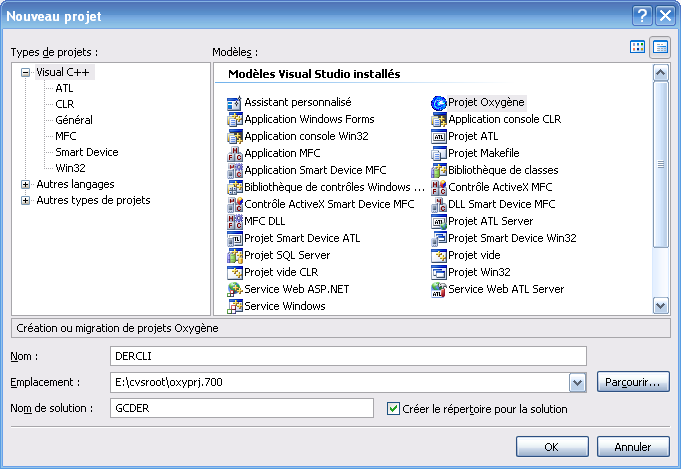Select the Contrôle ActiveX MFC icon
681x469 pixels.
[x=439, y=187]
